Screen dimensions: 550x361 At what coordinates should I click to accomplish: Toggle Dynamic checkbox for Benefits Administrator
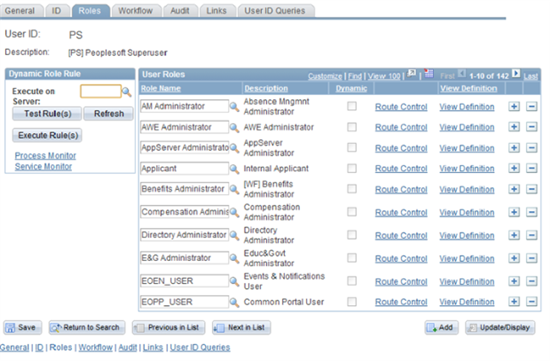pos(352,189)
